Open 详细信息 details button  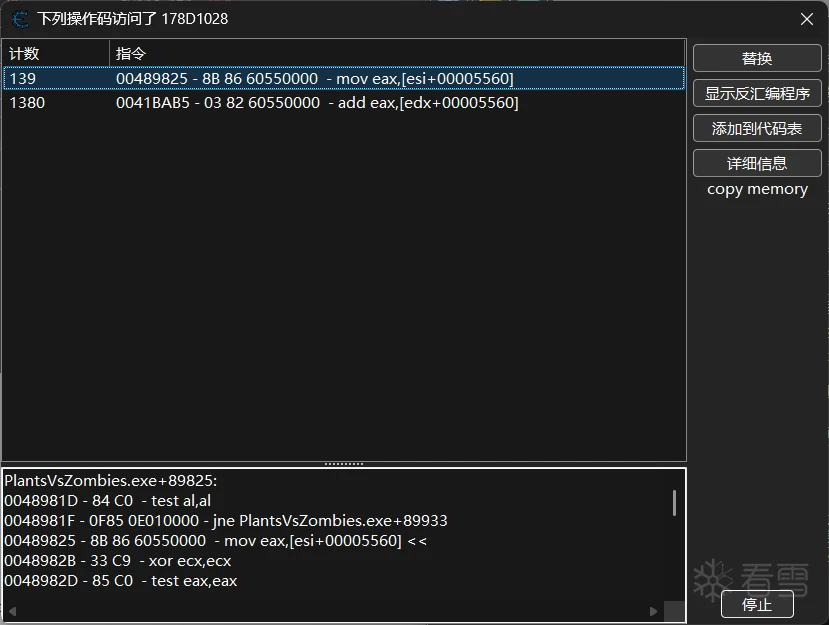point(757,163)
